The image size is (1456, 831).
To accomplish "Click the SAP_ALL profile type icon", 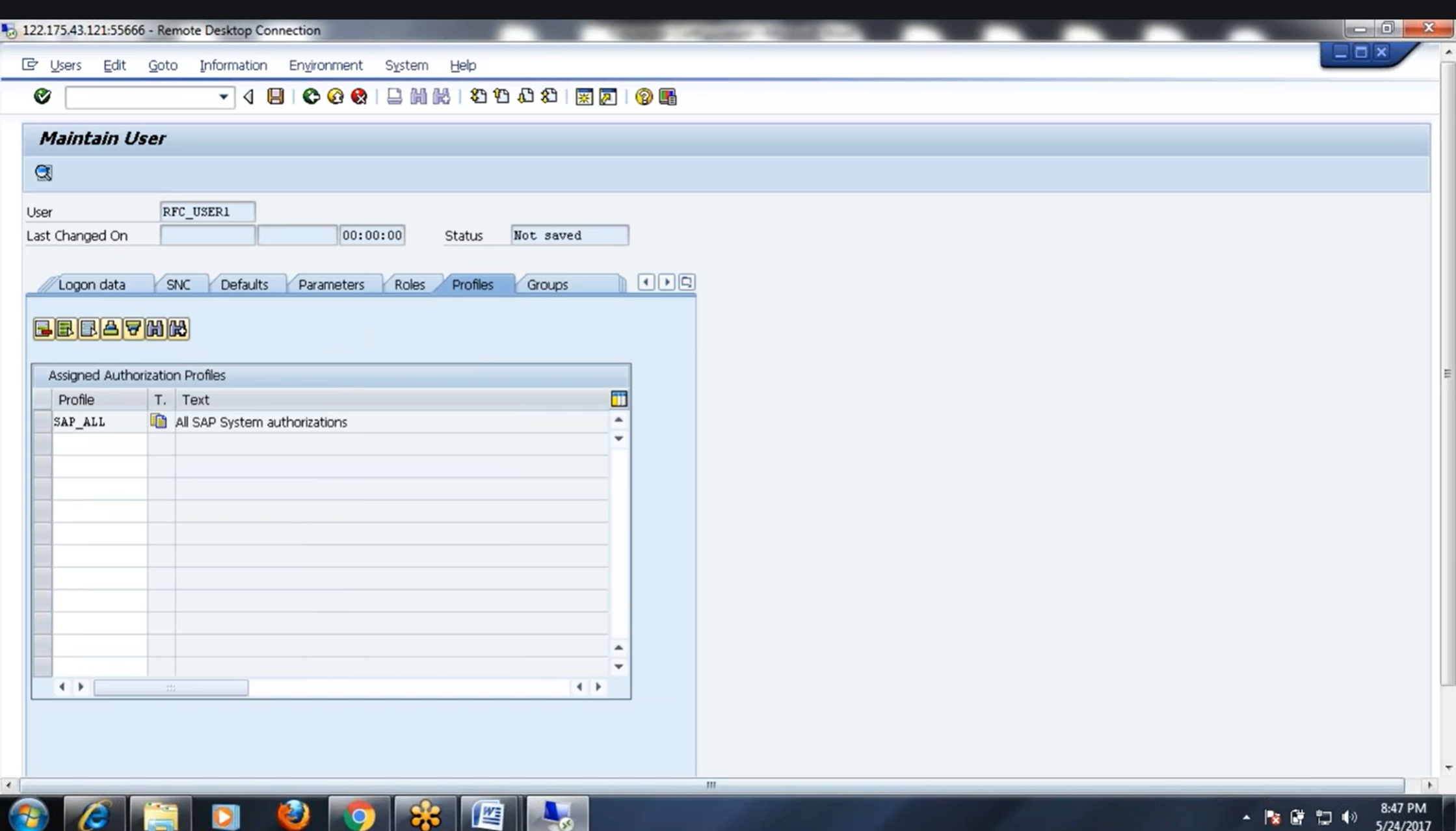I will click(159, 421).
